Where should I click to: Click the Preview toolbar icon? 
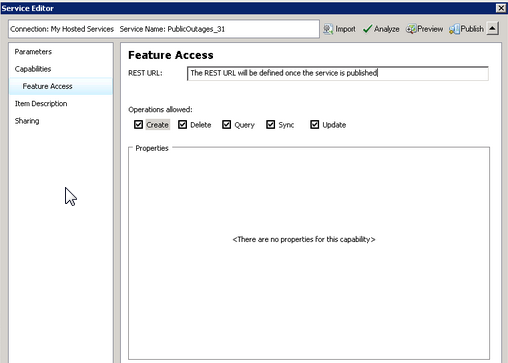[x=411, y=29]
